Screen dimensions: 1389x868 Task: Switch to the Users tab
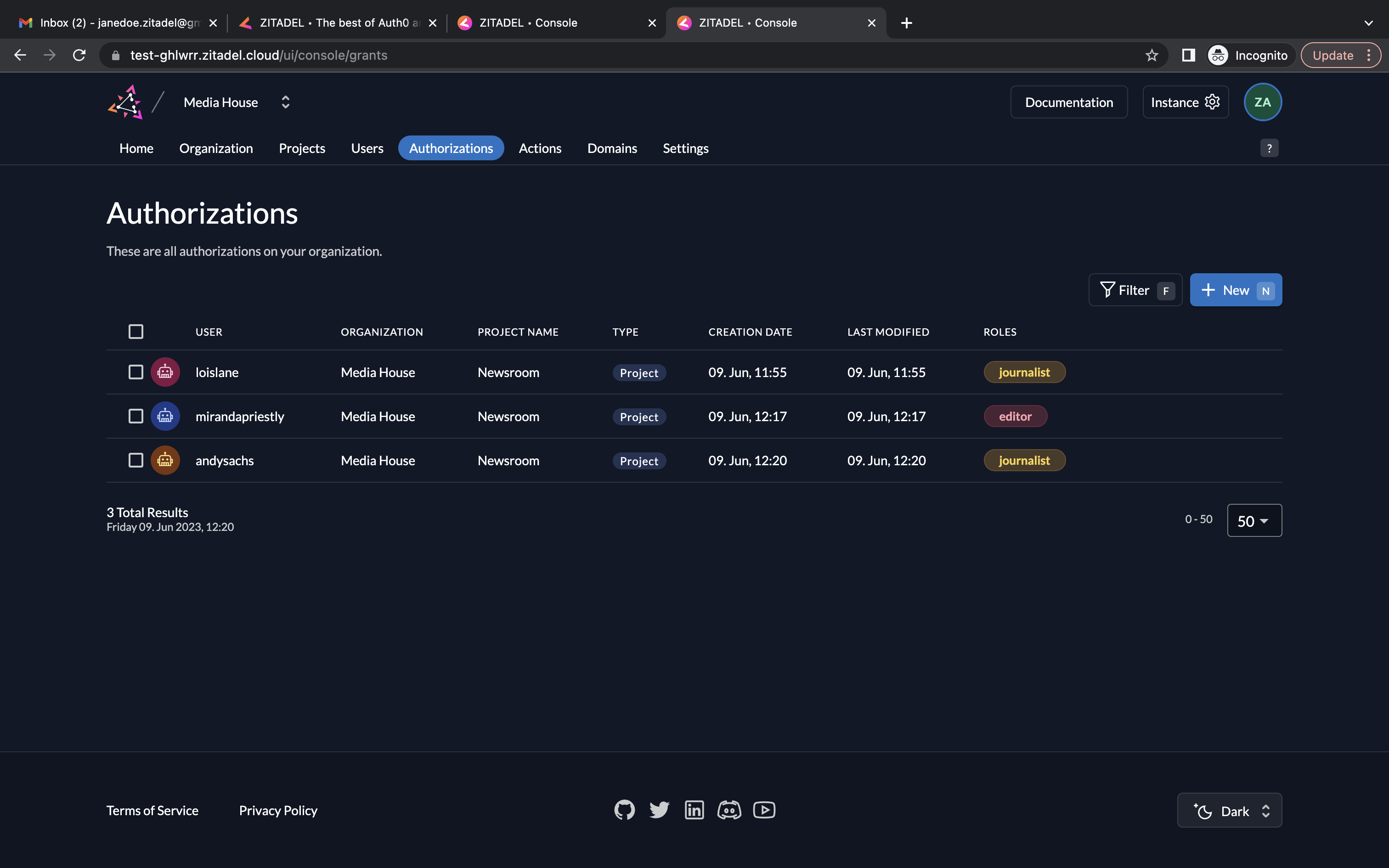coord(367,148)
